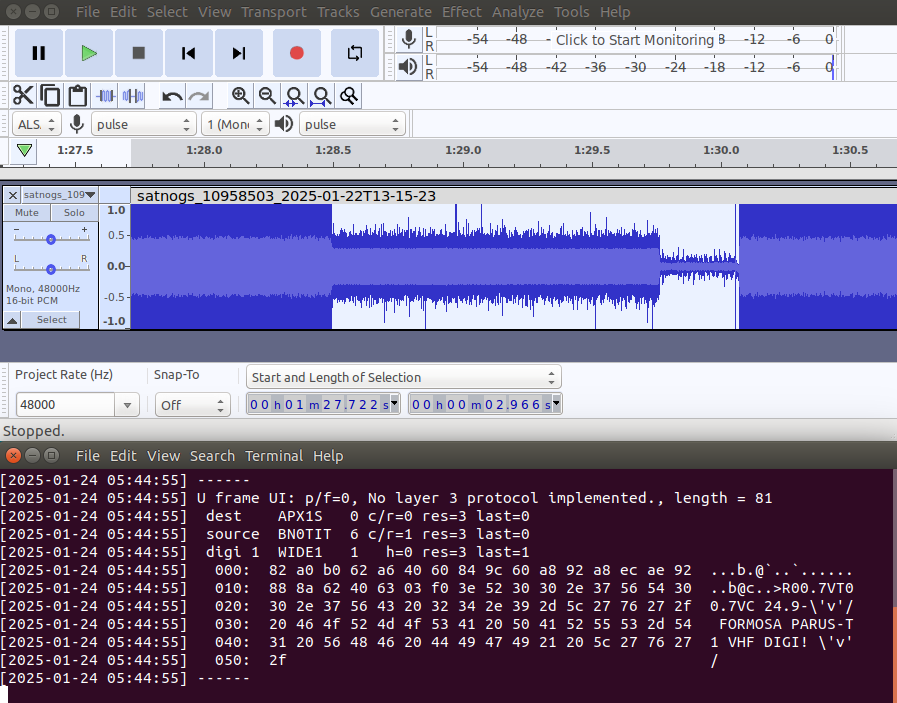897x703 pixels.
Task: Open Audacity Tools menu
Action: click(571, 12)
